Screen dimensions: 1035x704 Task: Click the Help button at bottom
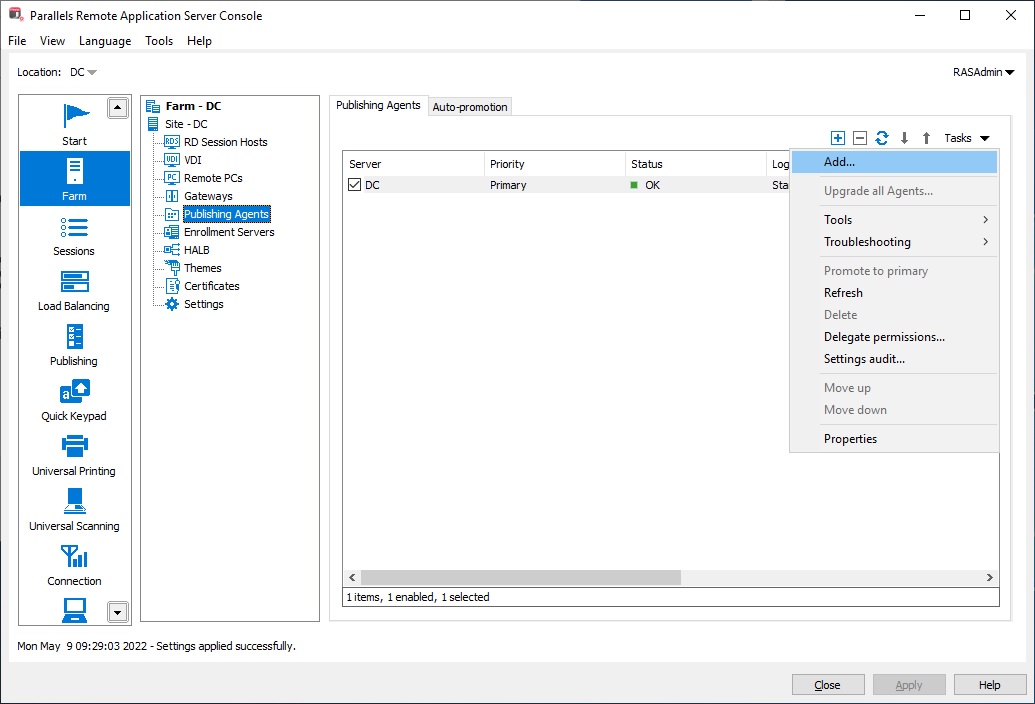point(989,685)
